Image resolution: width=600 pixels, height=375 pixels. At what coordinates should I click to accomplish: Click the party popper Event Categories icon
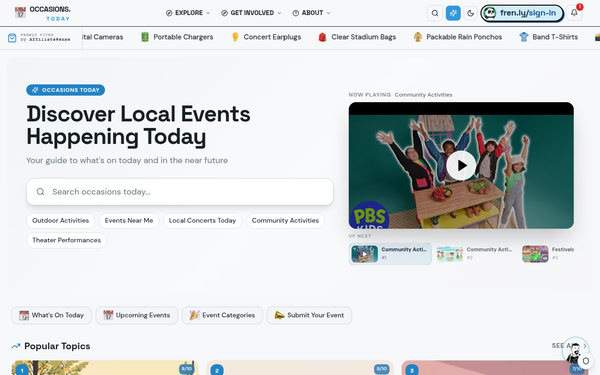(x=194, y=315)
